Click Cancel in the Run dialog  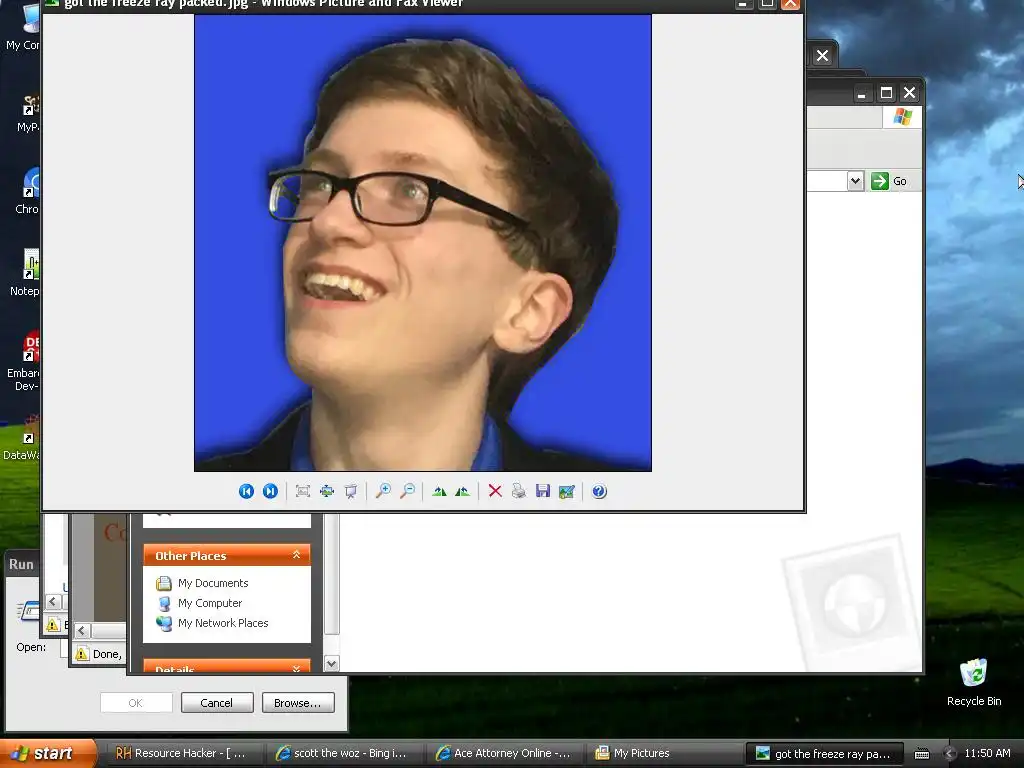[x=217, y=703]
